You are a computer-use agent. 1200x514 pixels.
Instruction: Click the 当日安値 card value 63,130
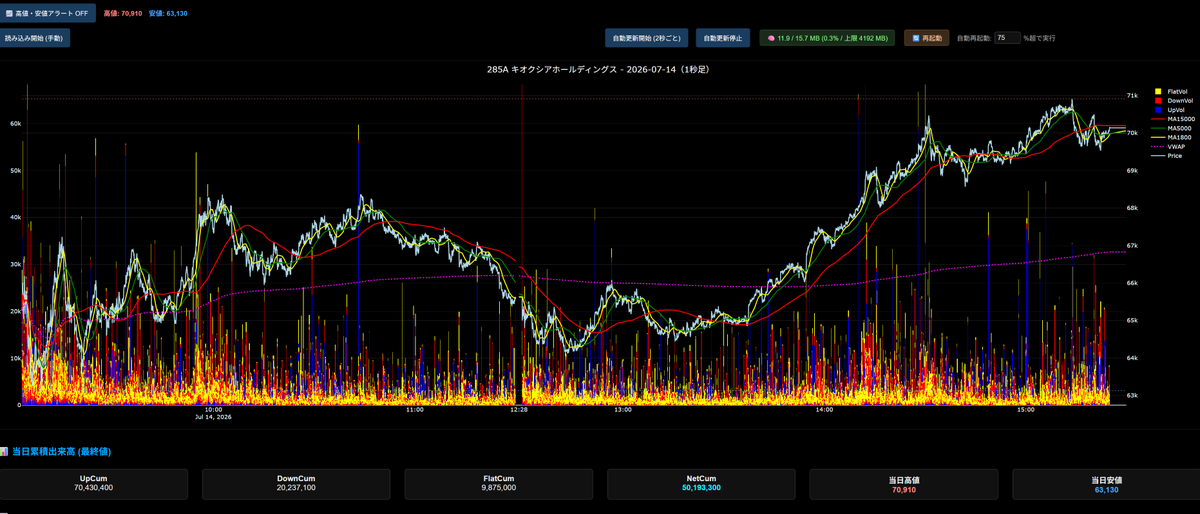coord(1106,491)
